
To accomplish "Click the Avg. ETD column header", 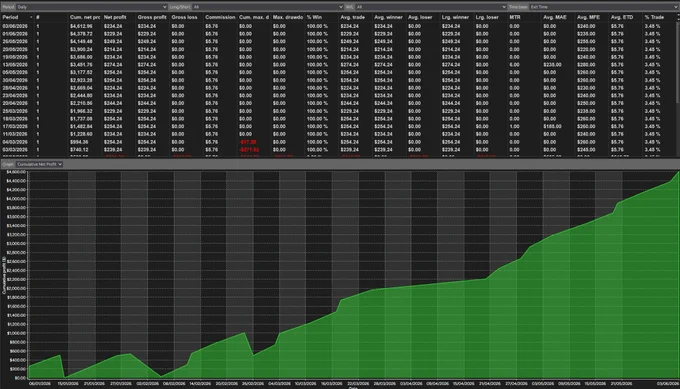I will click(626, 17).
